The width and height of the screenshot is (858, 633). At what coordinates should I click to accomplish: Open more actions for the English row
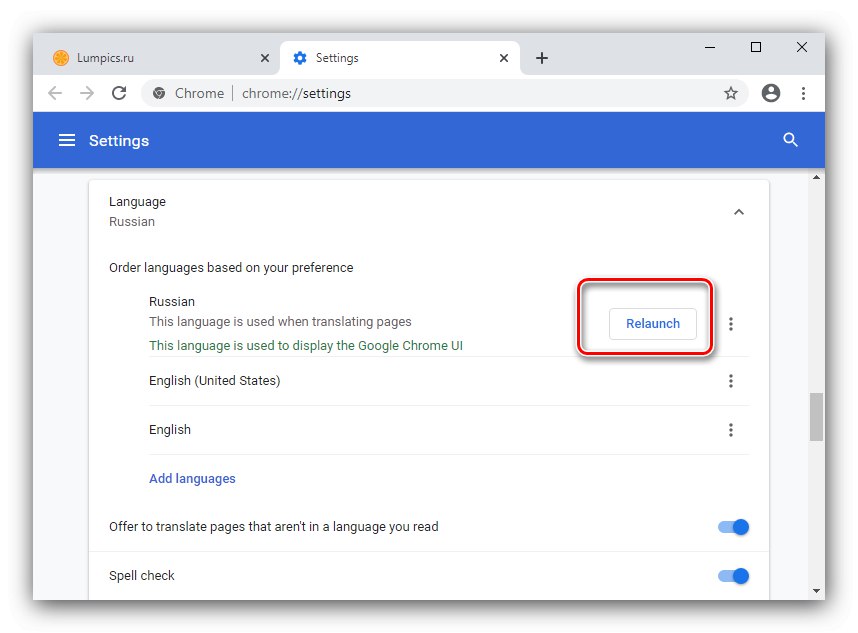[731, 430]
